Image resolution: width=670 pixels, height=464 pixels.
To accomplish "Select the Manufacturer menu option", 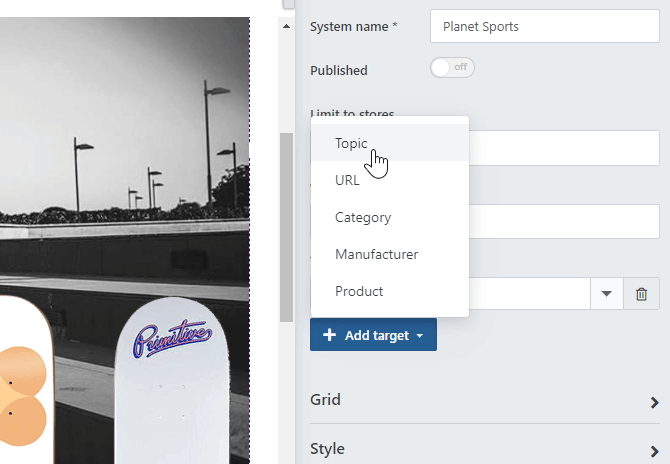I will (376, 254).
